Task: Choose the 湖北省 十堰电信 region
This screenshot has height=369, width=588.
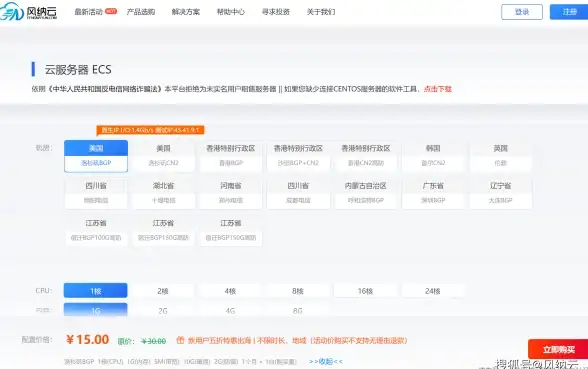Action: click(164, 193)
